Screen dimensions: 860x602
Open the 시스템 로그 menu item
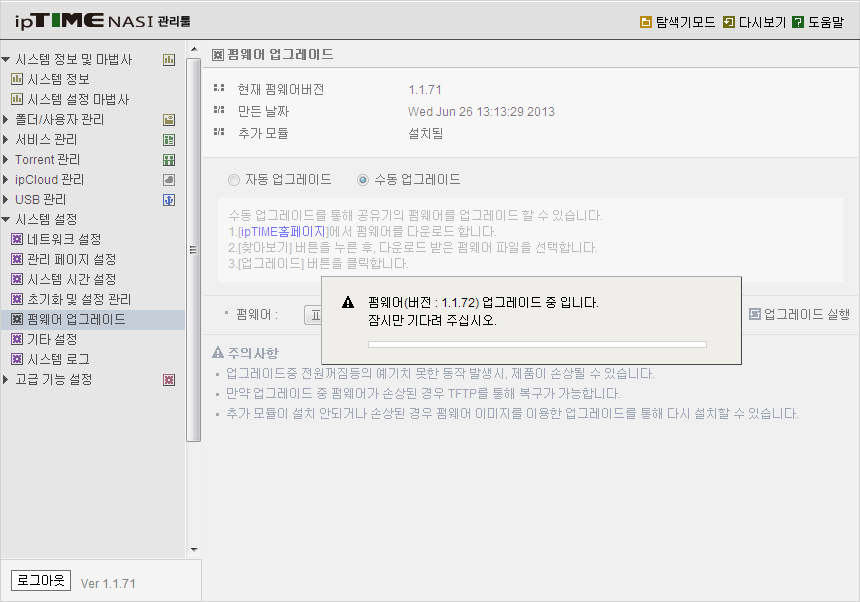click(x=58, y=359)
